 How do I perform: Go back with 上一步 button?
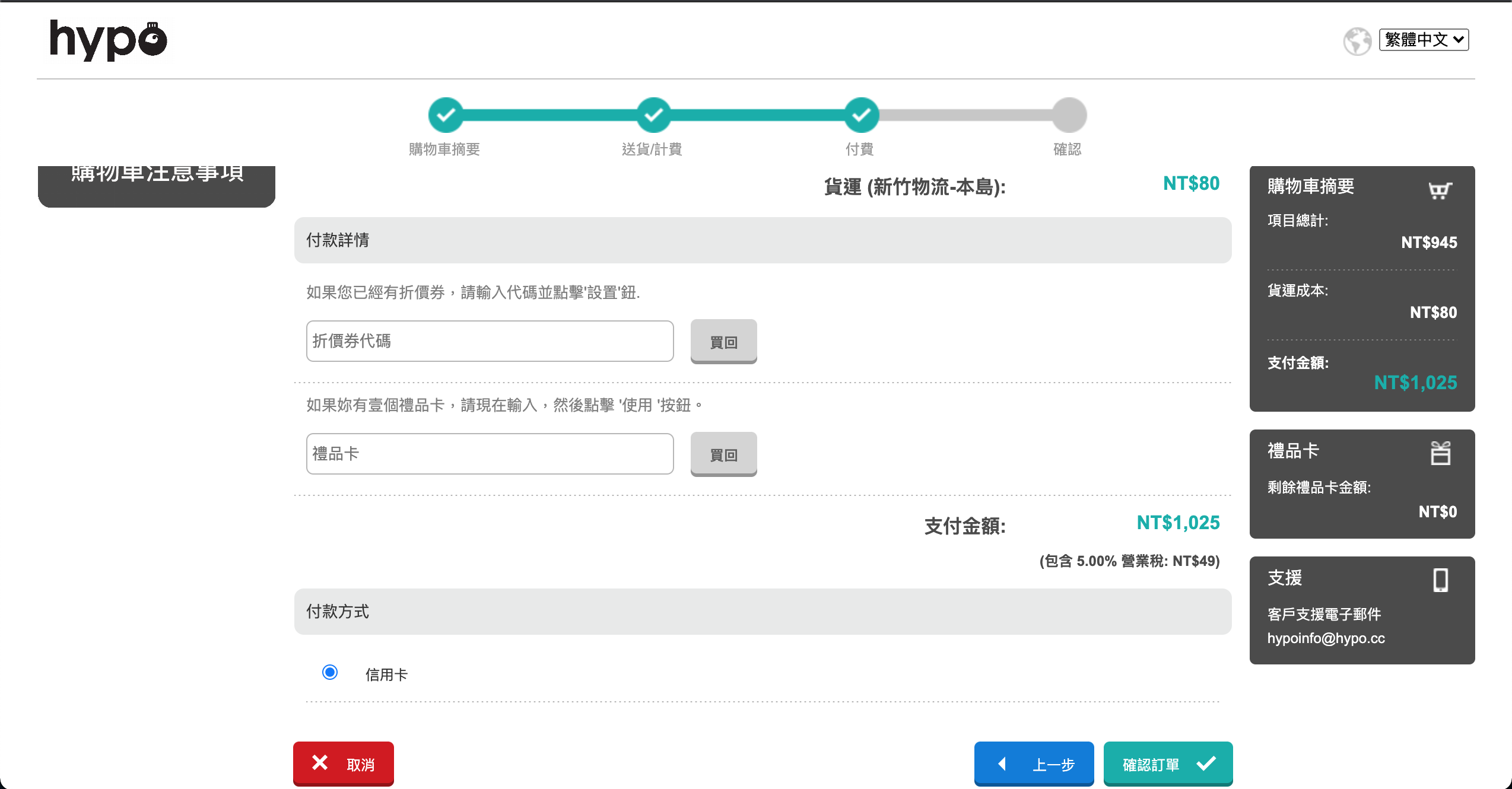click(1034, 764)
